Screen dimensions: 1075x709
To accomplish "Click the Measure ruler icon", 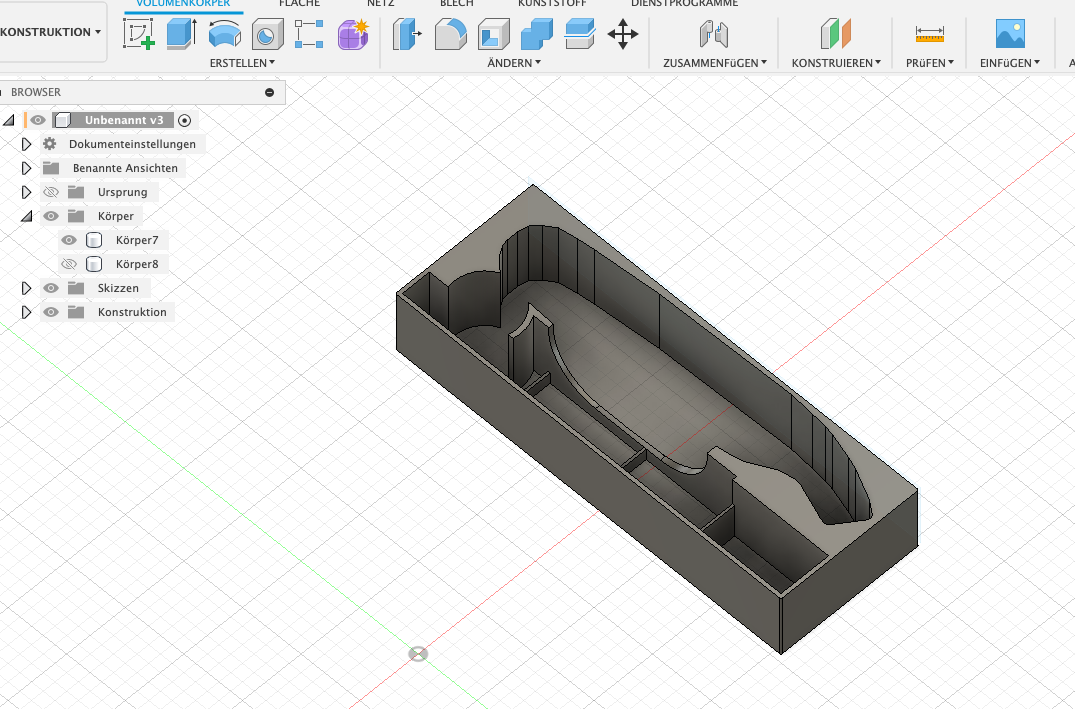I will (929, 34).
